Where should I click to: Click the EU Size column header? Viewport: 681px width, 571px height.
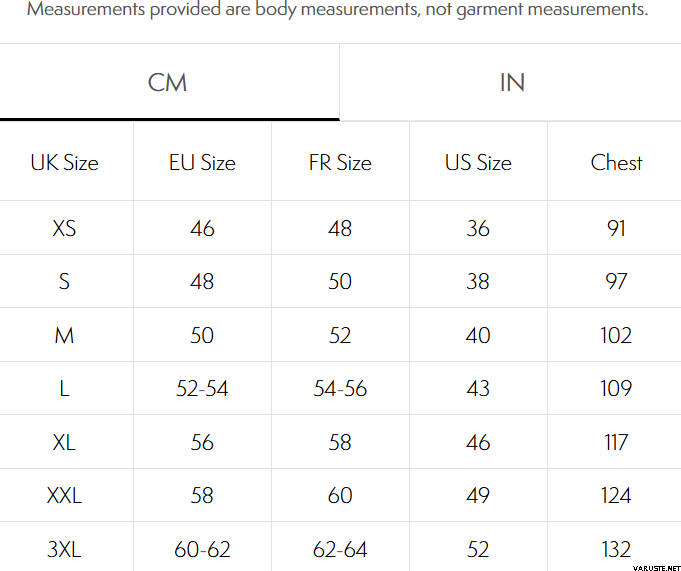(202, 163)
